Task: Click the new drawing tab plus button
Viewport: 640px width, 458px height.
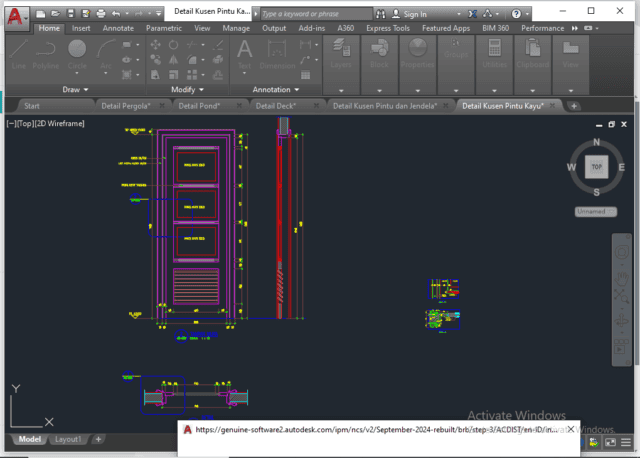Action: tap(574, 105)
